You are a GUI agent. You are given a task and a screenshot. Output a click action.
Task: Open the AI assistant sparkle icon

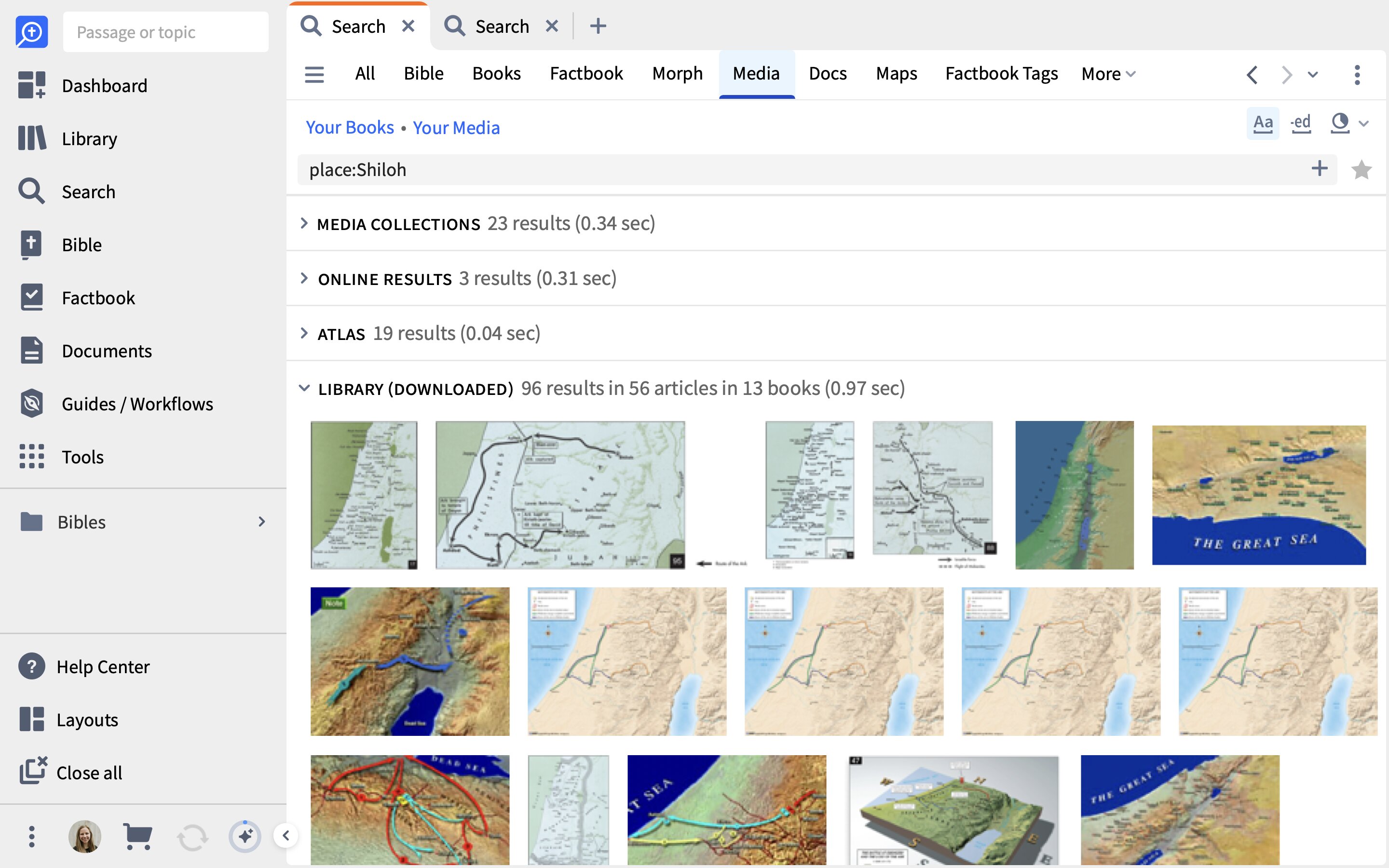coord(245,837)
